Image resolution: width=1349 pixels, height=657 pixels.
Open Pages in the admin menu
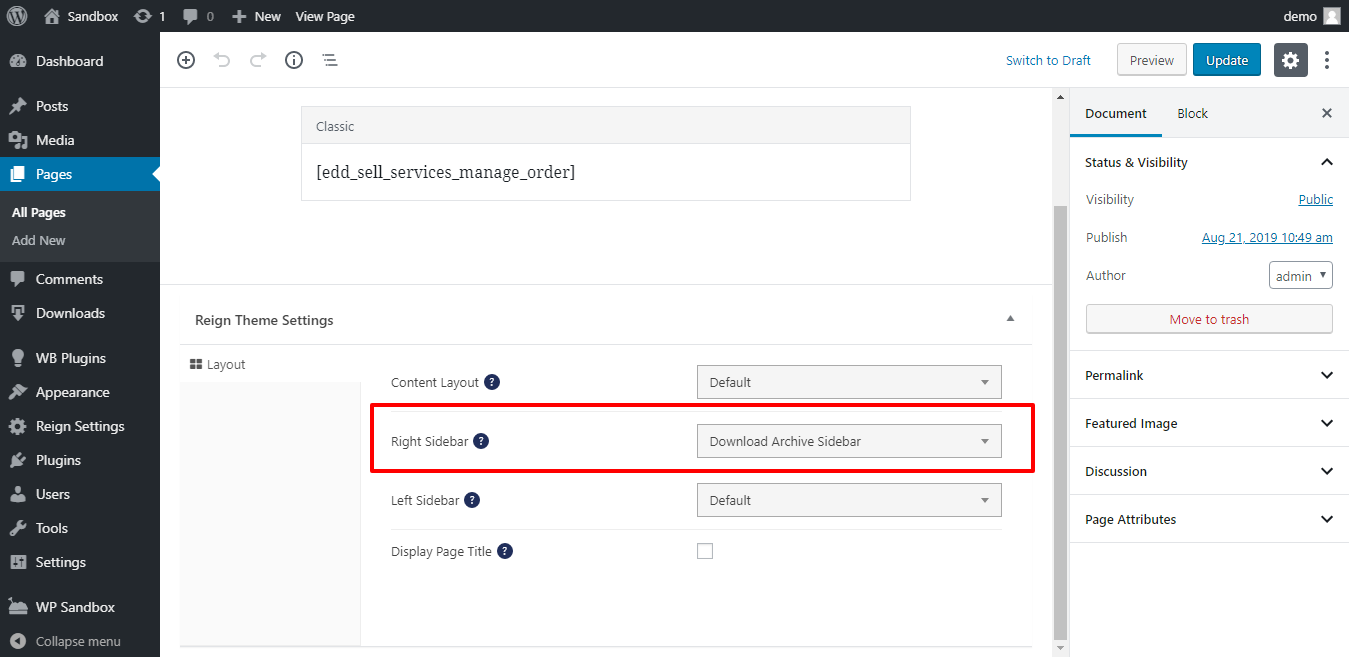80,174
